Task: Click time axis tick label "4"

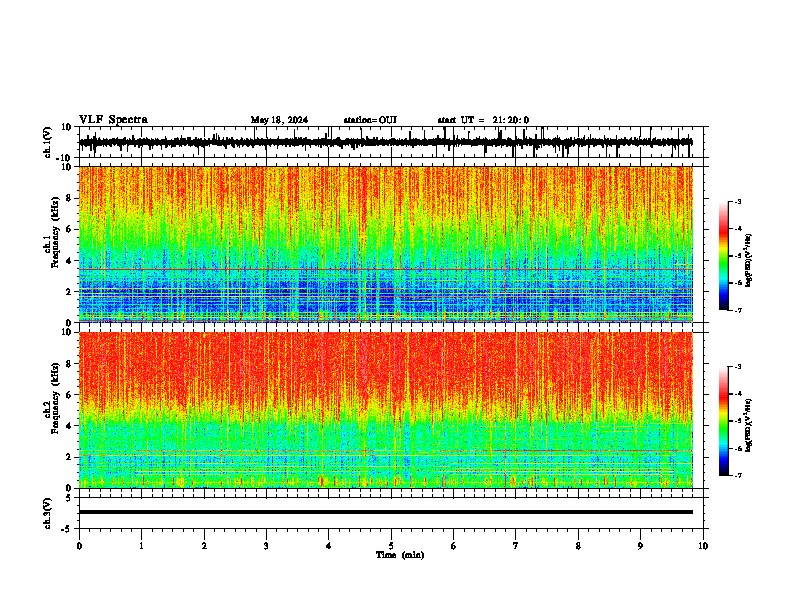Action: (329, 546)
